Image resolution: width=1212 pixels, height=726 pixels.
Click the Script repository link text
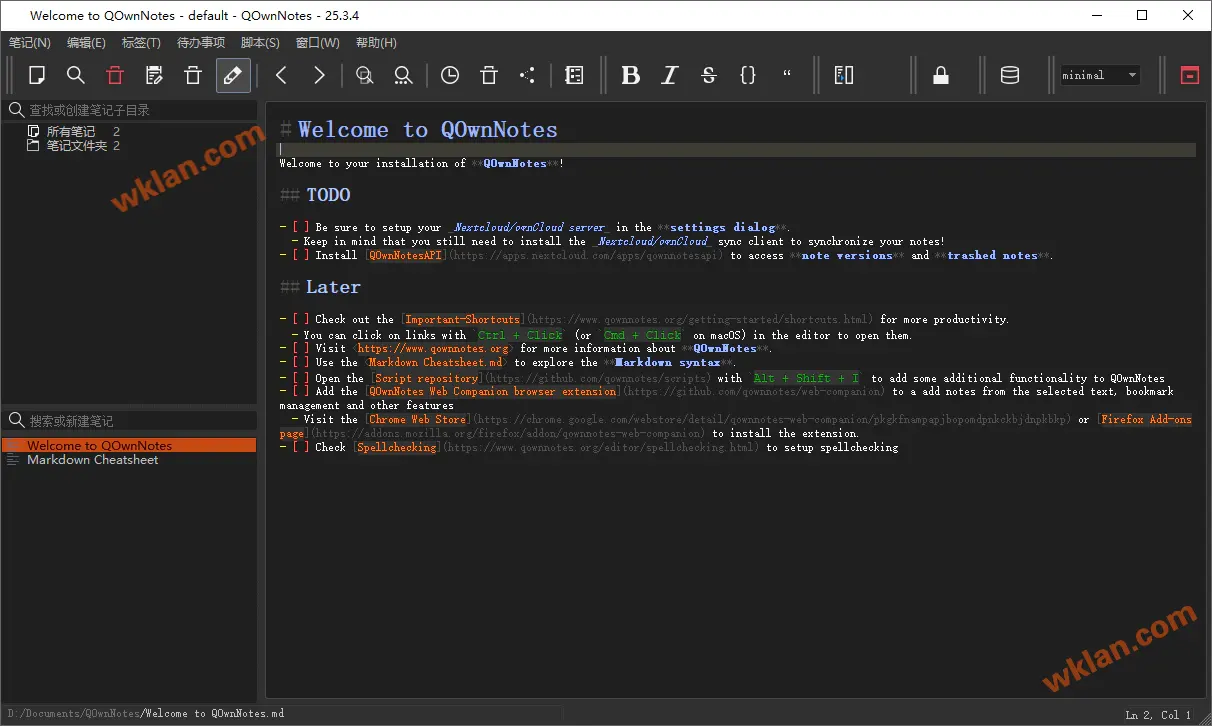pos(426,379)
